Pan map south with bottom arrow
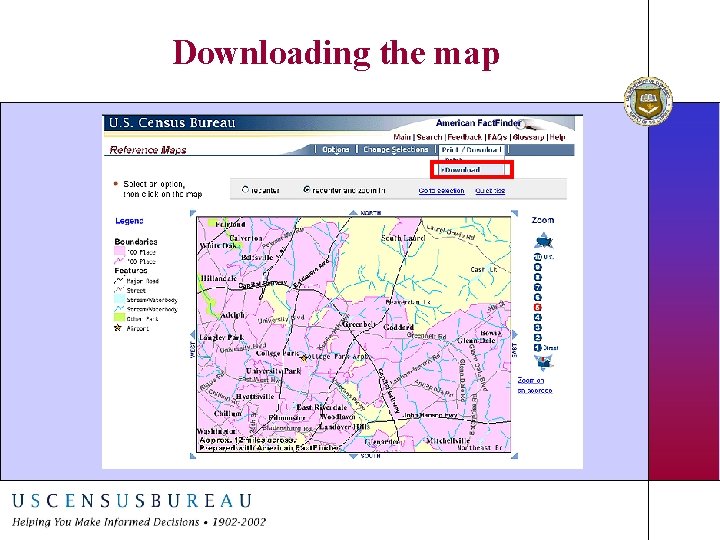The height and width of the screenshot is (540, 720). 353,456
